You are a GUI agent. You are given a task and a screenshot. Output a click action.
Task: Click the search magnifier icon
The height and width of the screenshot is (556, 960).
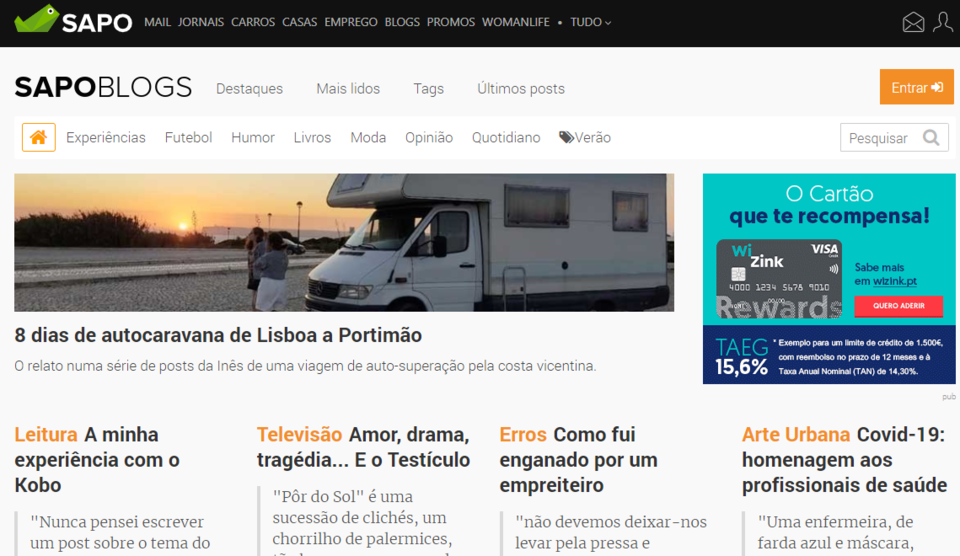click(x=931, y=138)
